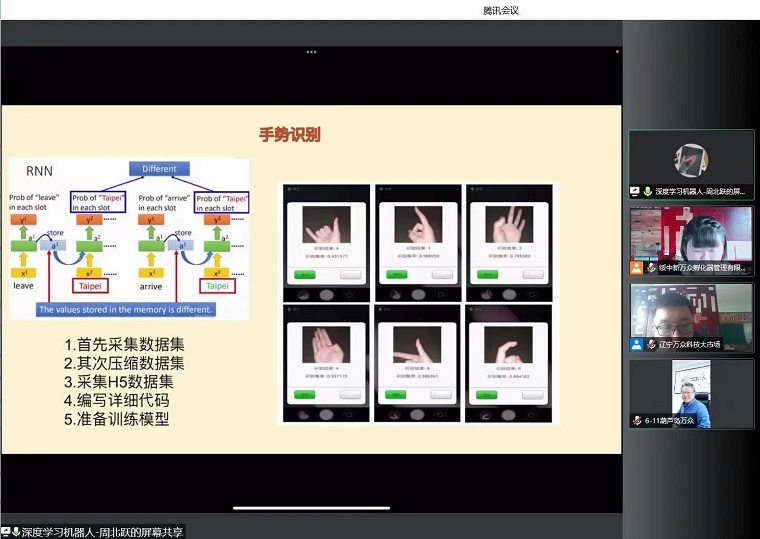Click green mic icon in bottom-left sharing label
Screen dimensions: 760x539
[x=16, y=532]
